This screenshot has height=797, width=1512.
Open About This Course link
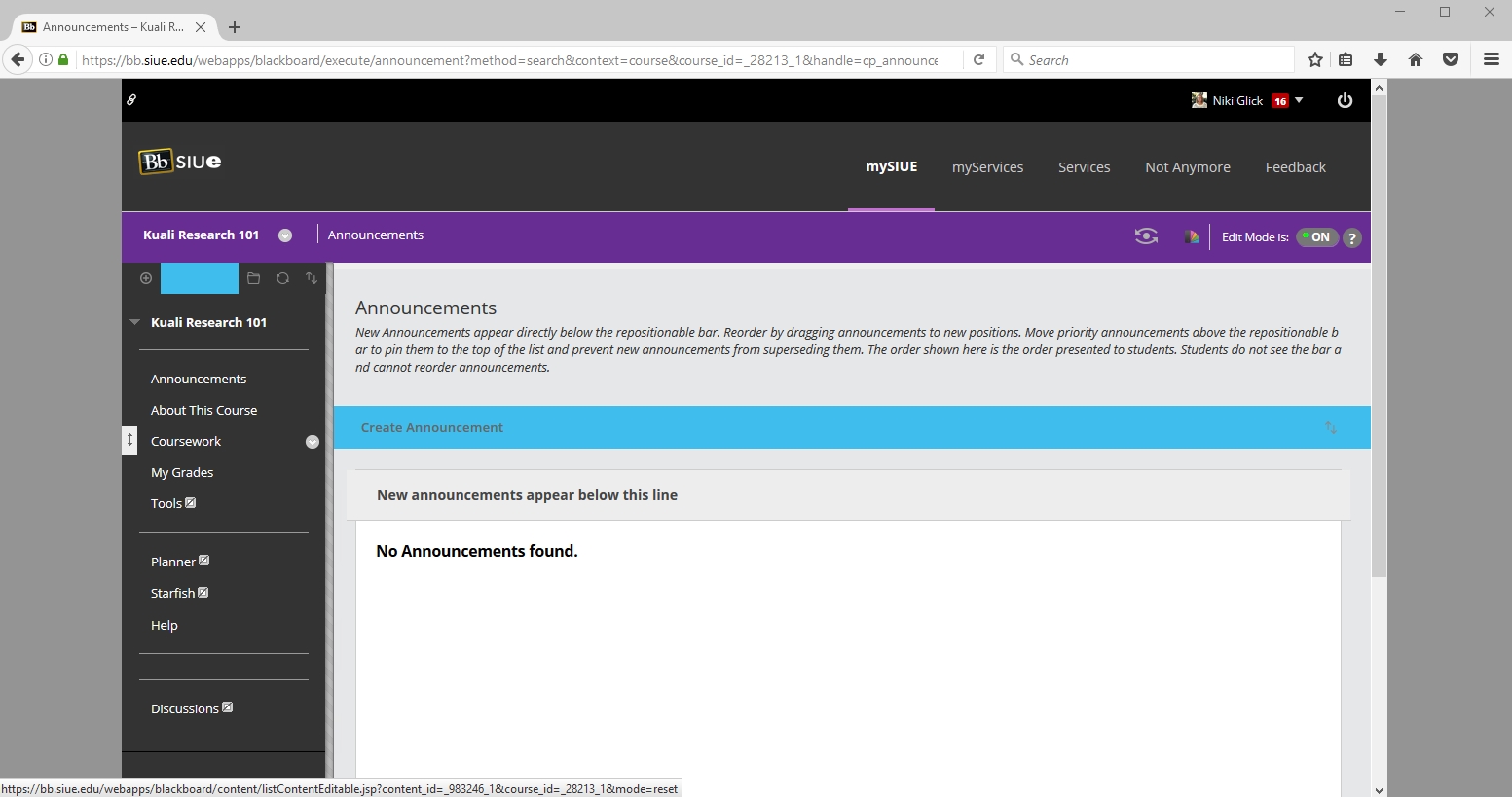[x=204, y=411]
